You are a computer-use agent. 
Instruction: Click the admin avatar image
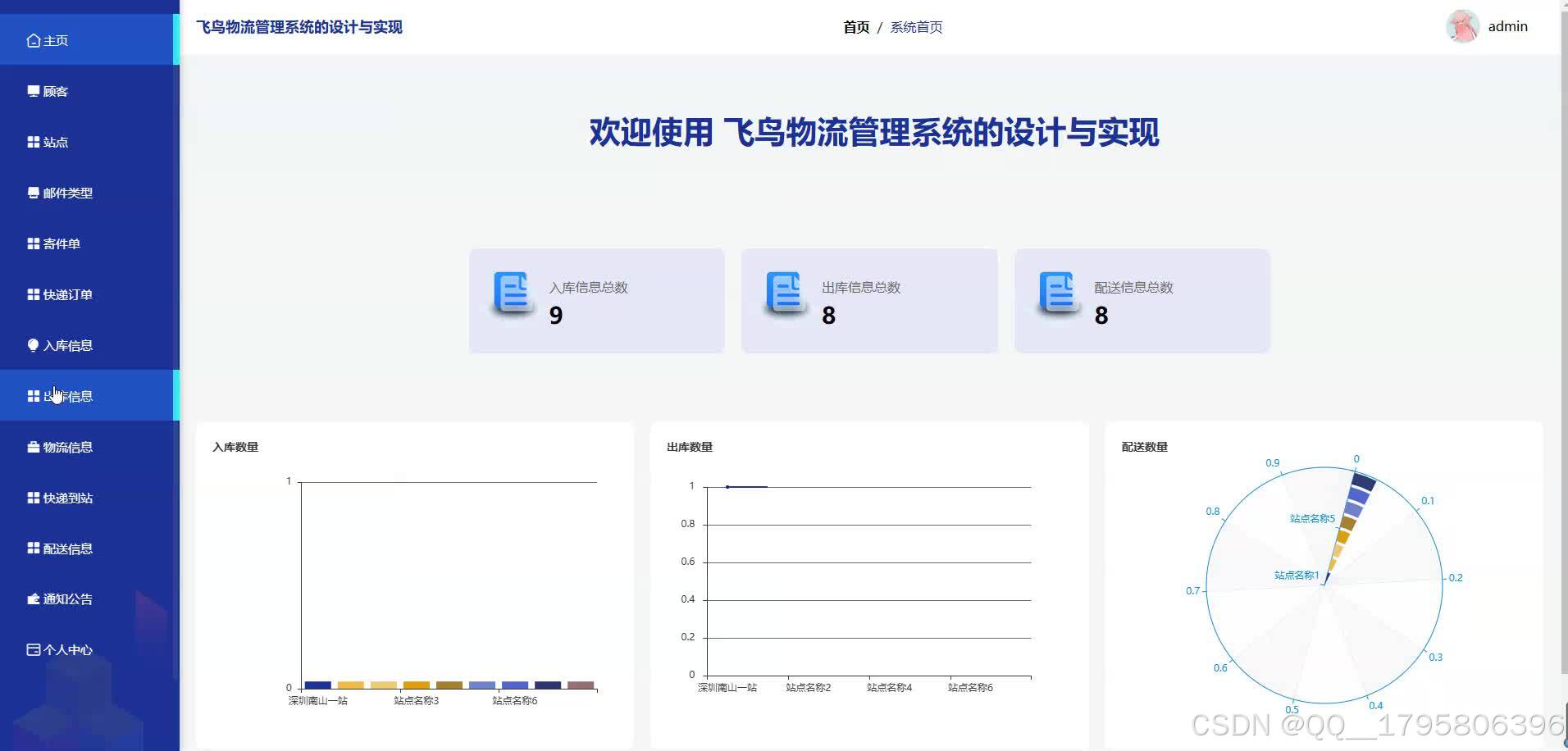coord(1462,25)
